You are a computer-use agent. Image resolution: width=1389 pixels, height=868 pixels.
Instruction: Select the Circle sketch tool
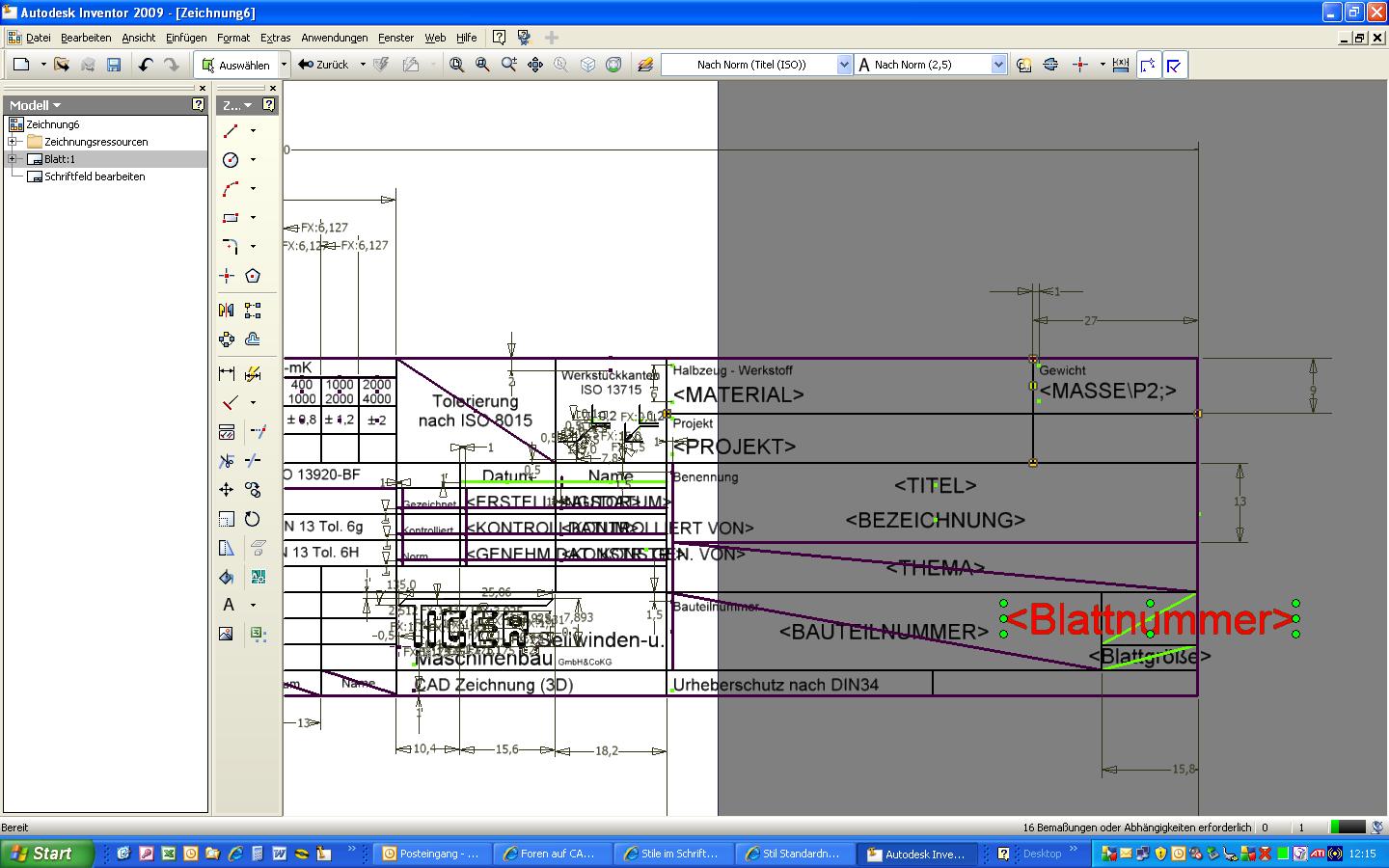coord(231,159)
